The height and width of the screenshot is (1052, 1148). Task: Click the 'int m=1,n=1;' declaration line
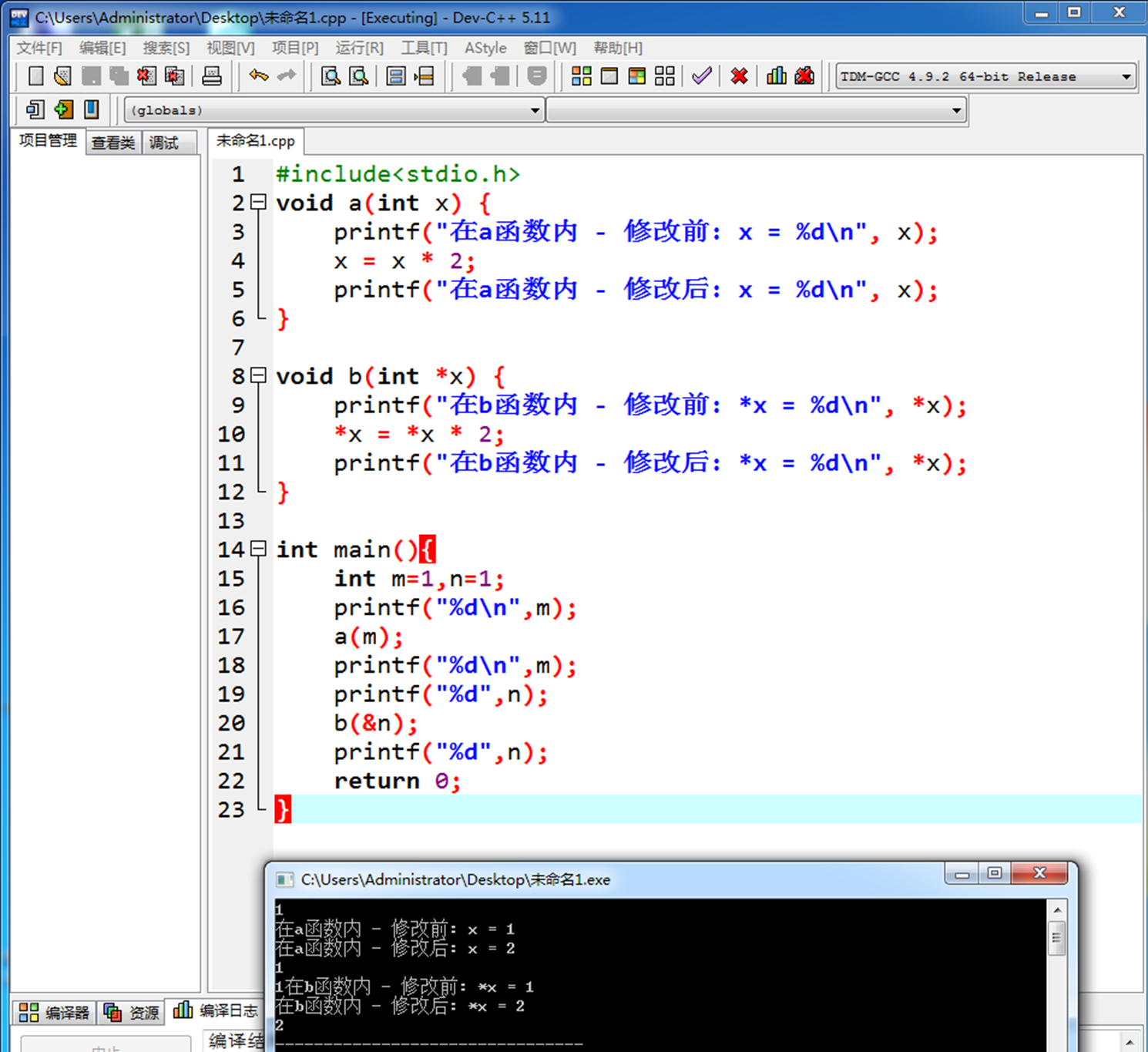pyautogui.click(x=419, y=579)
